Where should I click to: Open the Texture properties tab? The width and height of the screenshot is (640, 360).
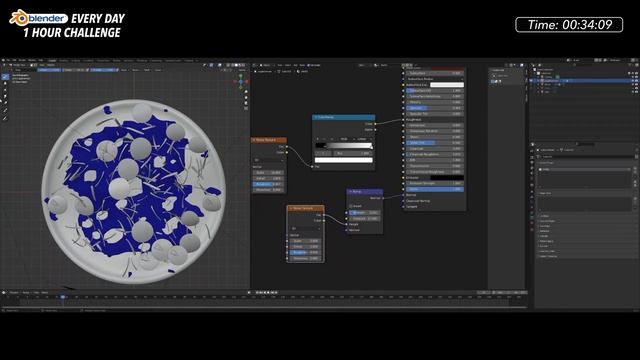pyautogui.click(x=532, y=229)
